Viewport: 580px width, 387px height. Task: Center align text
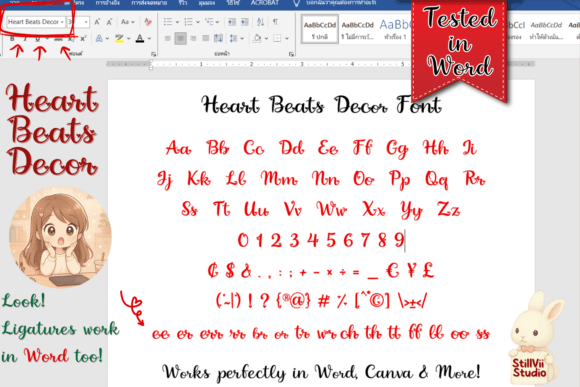pyautogui.click(x=181, y=38)
